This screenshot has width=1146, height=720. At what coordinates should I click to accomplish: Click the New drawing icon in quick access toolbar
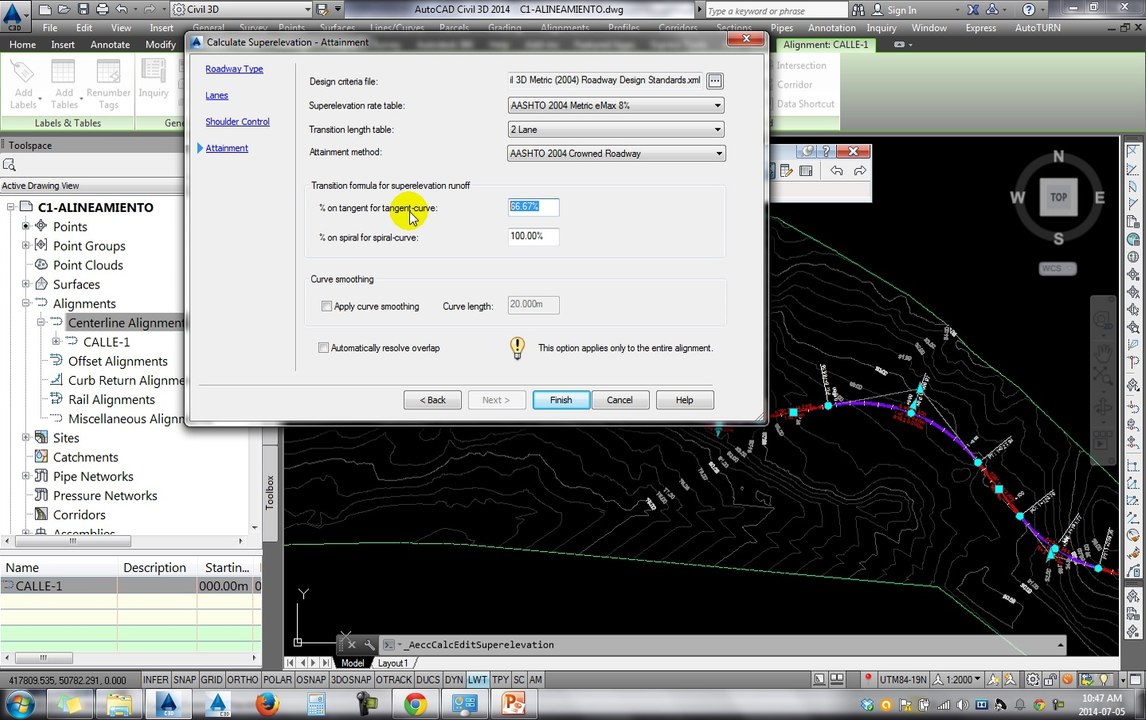pos(45,10)
